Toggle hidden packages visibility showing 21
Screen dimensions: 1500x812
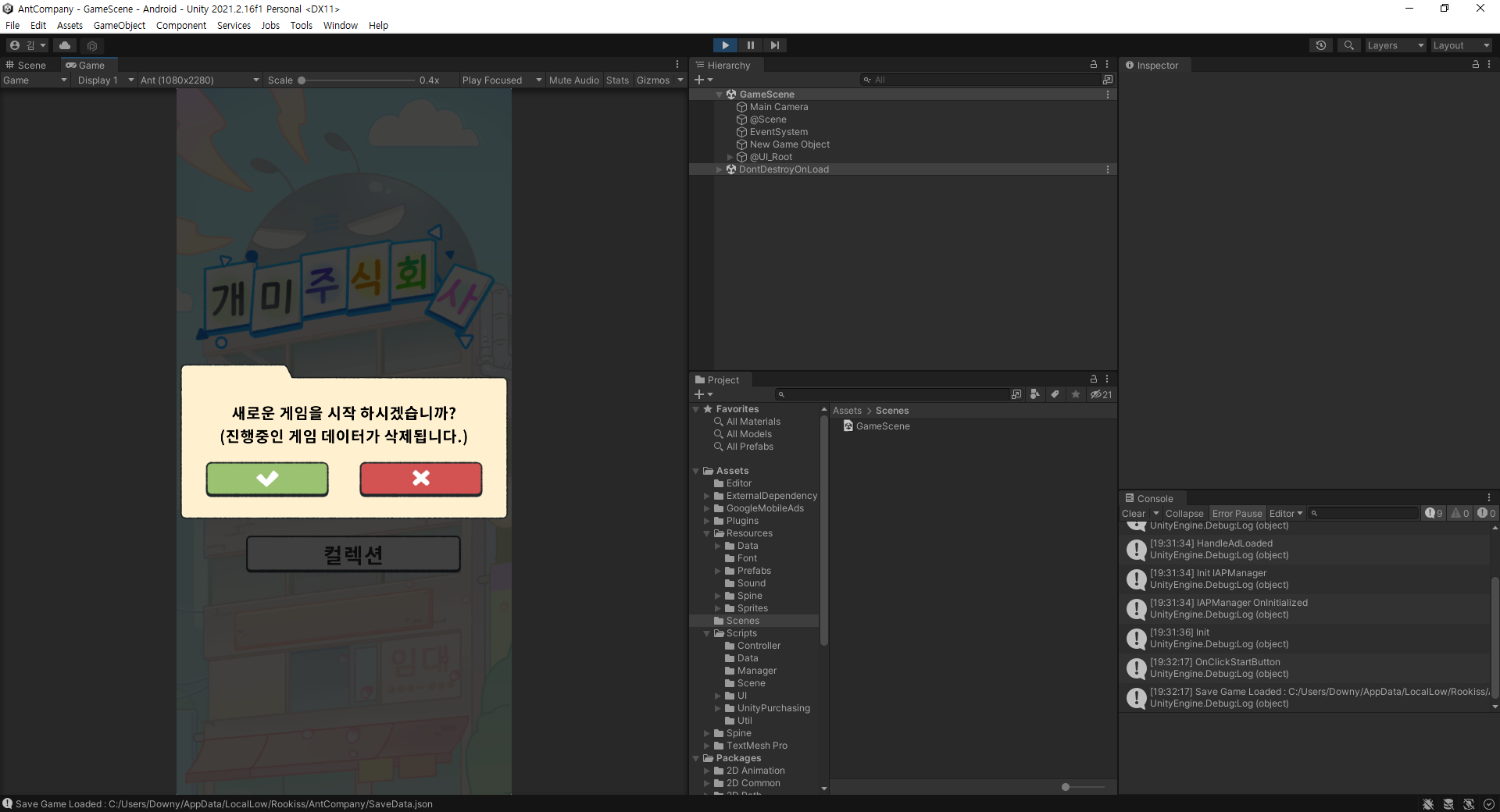point(1101,394)
